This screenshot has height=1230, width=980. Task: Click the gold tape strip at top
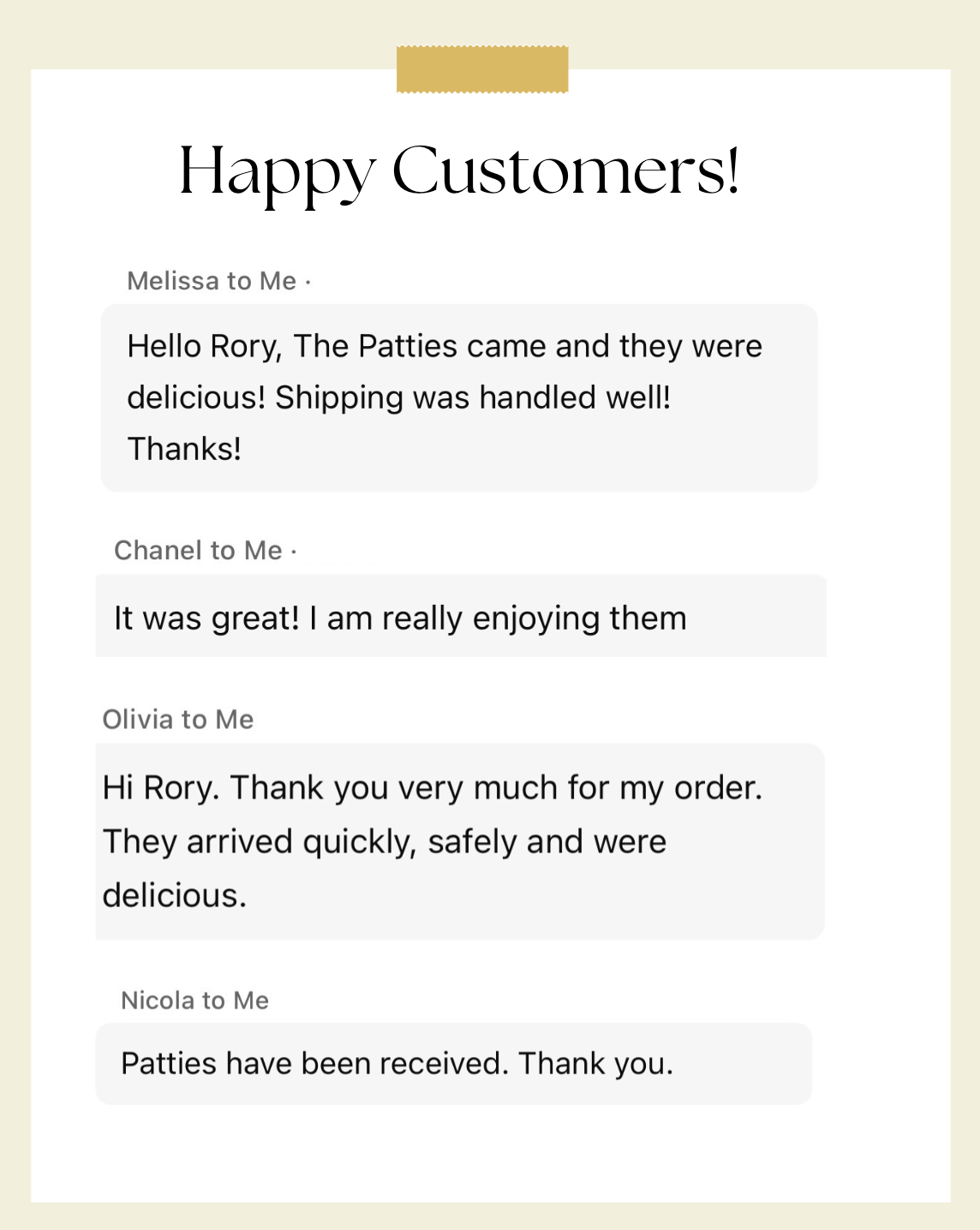coord(481,69)
